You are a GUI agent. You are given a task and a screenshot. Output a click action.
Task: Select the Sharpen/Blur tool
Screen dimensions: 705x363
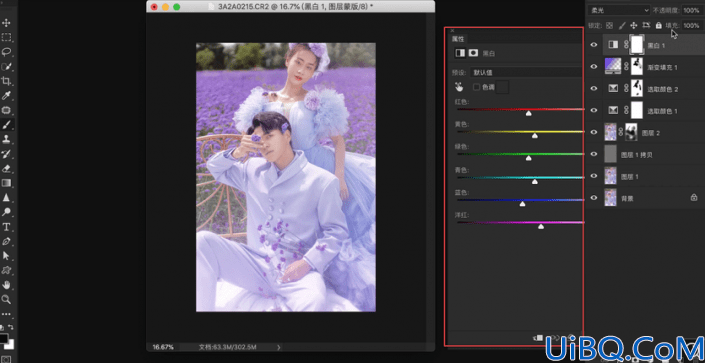click(6, 197)
